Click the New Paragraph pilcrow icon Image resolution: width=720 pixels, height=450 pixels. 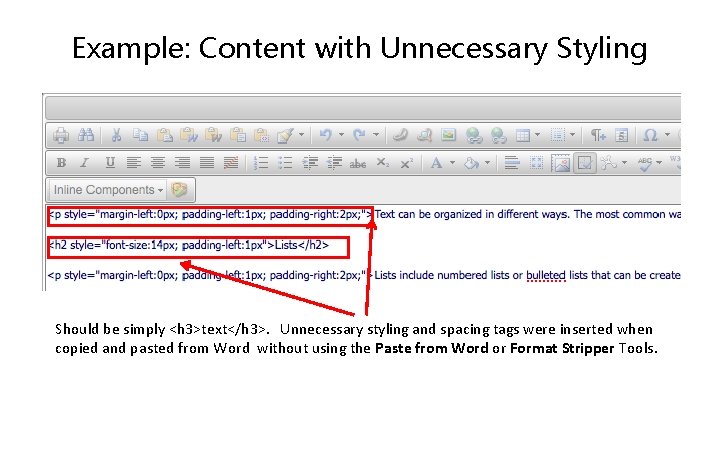(x=598, y=135)
